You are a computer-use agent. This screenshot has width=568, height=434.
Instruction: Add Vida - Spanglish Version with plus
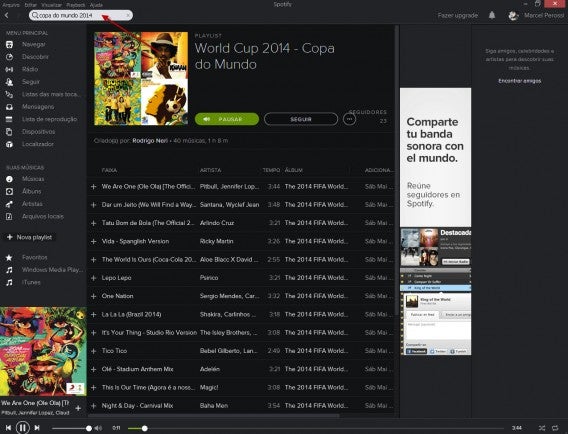[x=93, y=241]
